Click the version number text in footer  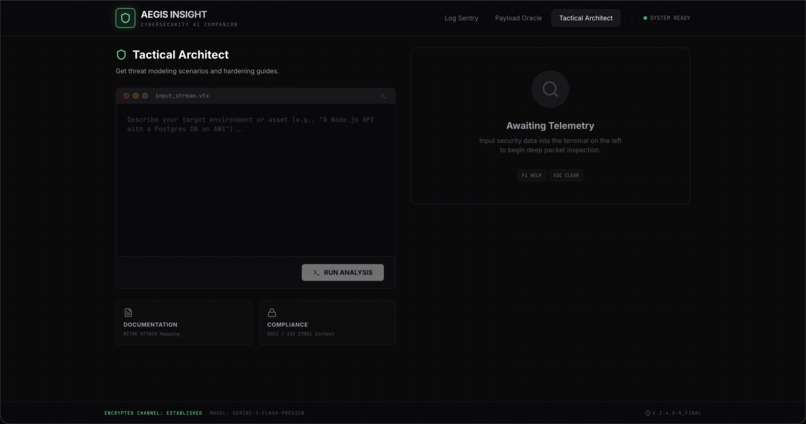676,413
